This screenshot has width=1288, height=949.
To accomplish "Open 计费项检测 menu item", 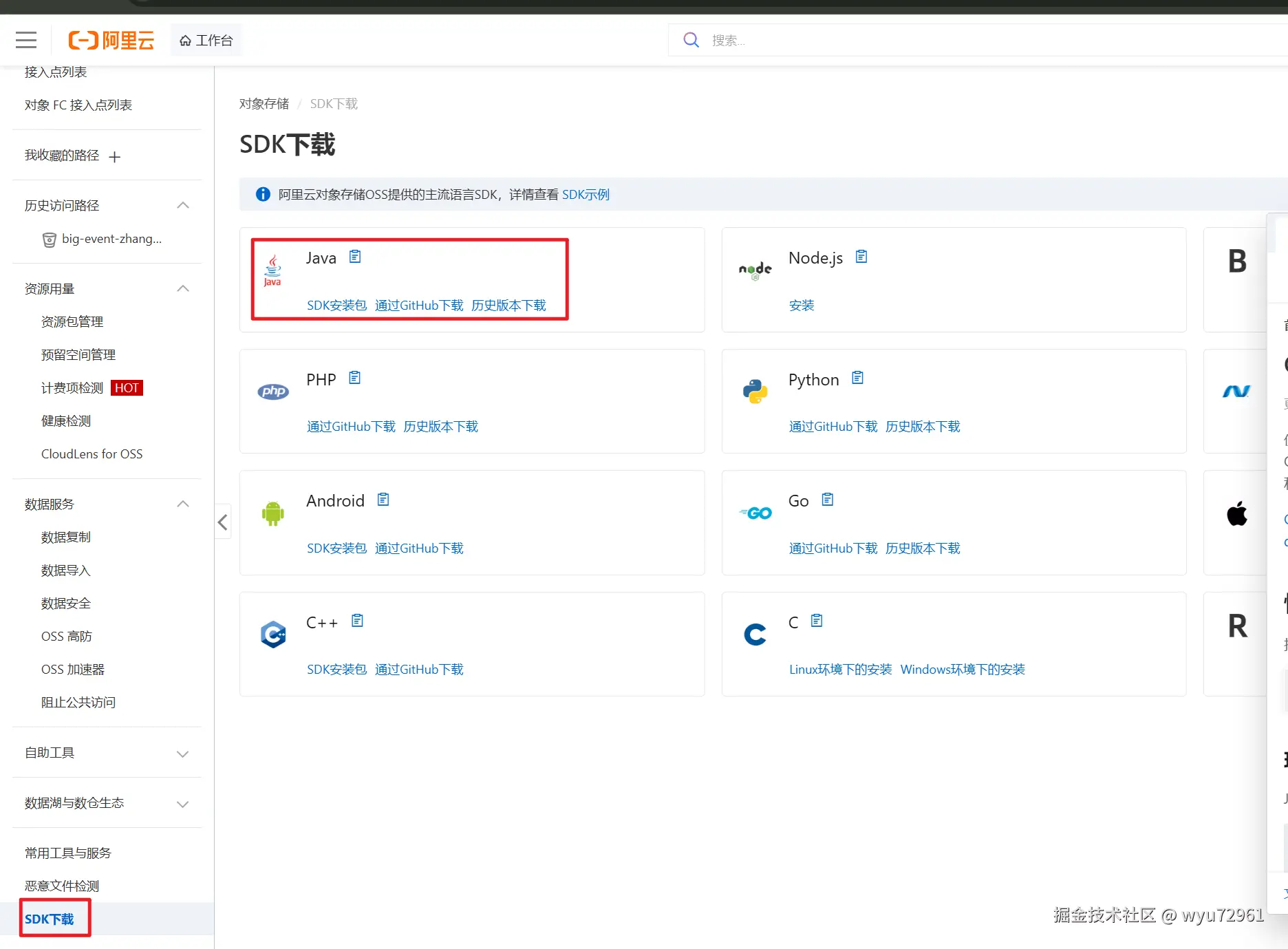I will tap(72, 388).
